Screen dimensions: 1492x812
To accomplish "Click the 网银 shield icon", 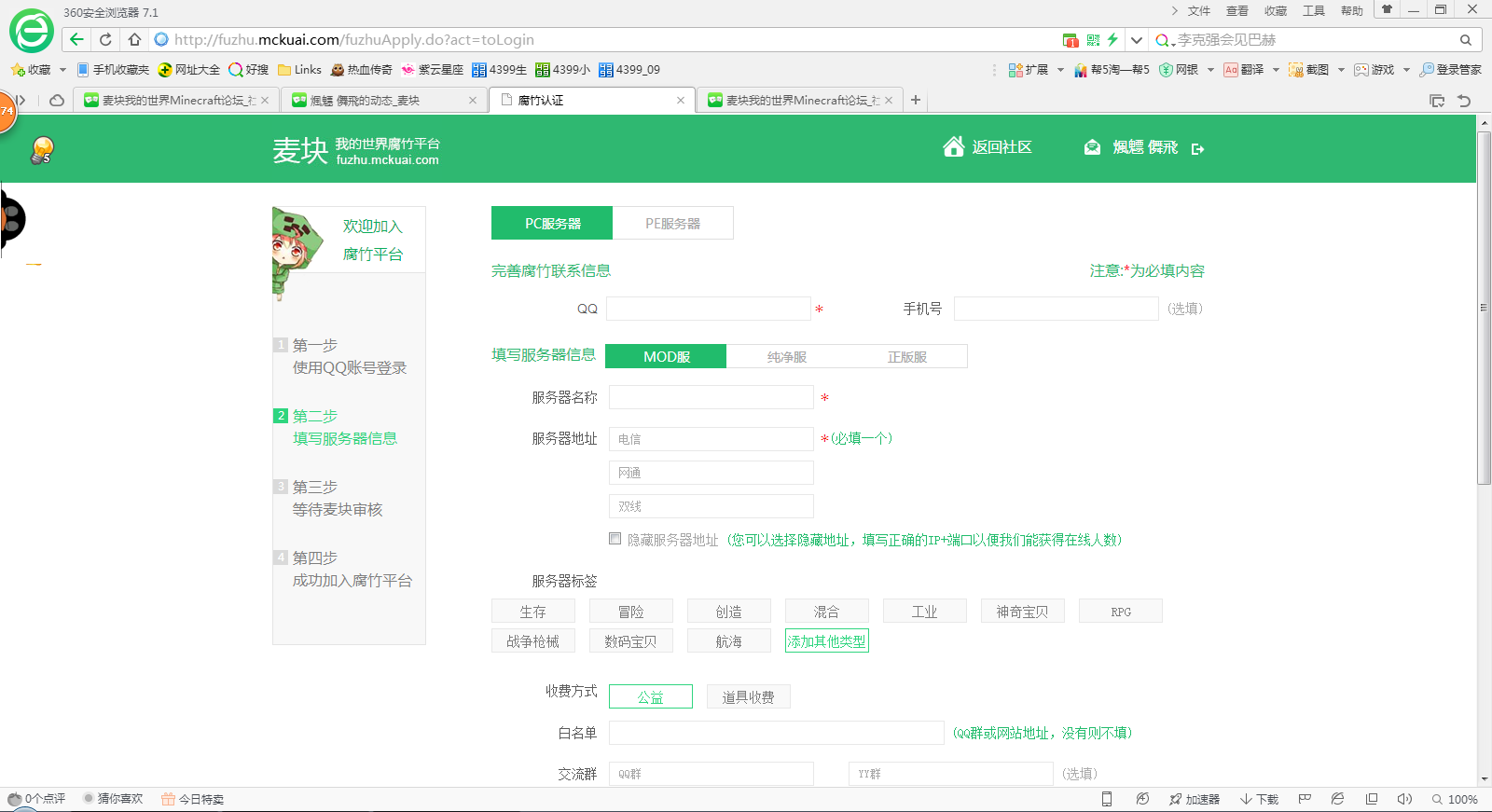I will pyautogui.click(x=1166, y=70).
